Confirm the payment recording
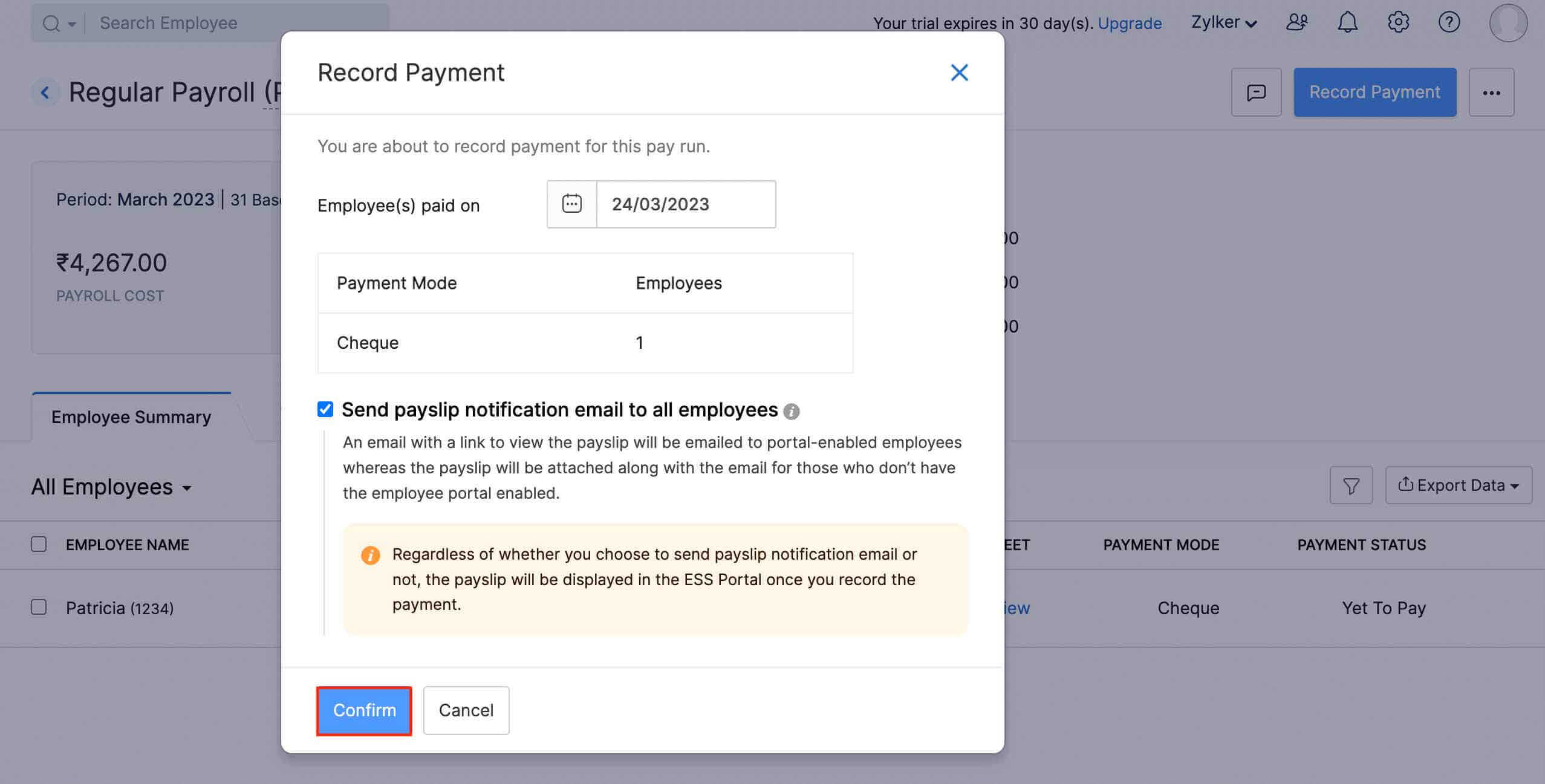The image size is (1545, 784). [364, 710]
